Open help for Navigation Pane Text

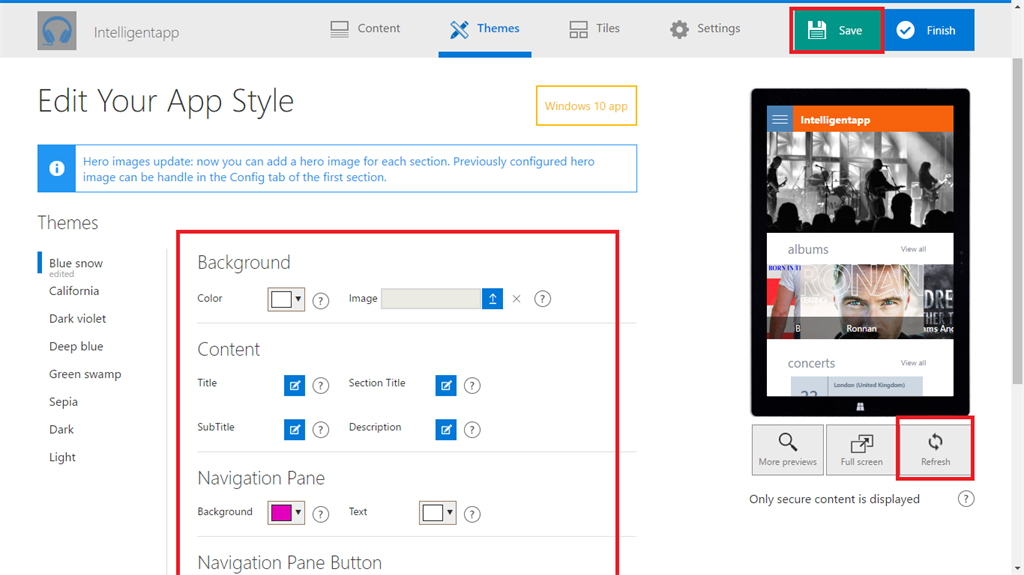(472, 514)
